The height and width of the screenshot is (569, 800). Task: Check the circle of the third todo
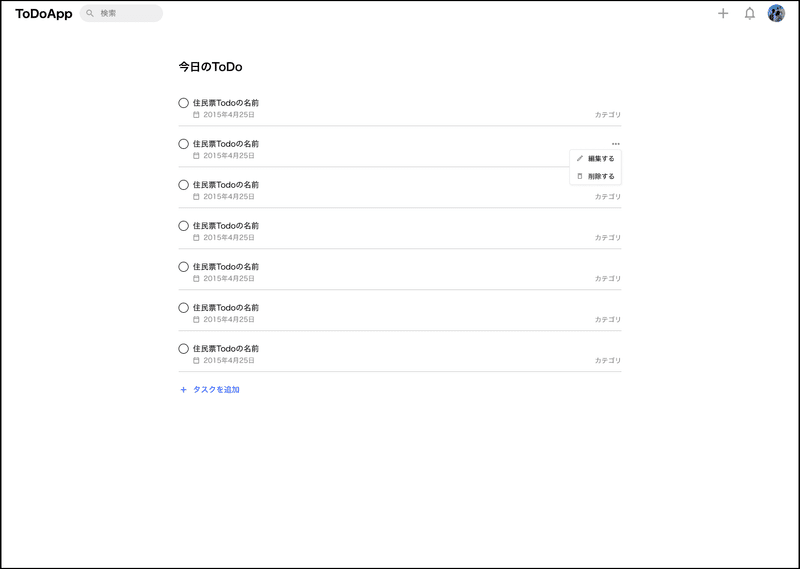point(184,185)
